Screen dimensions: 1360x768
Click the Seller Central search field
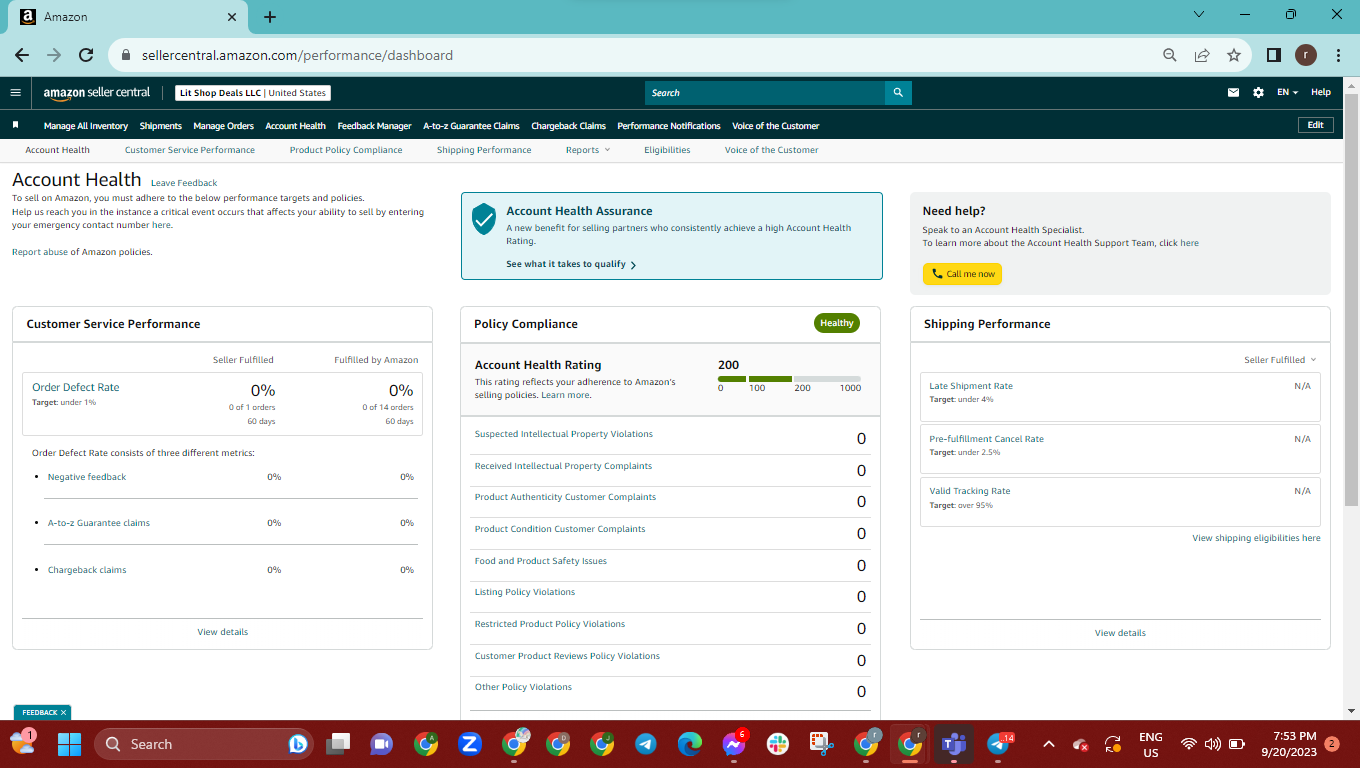coord(765,93)
